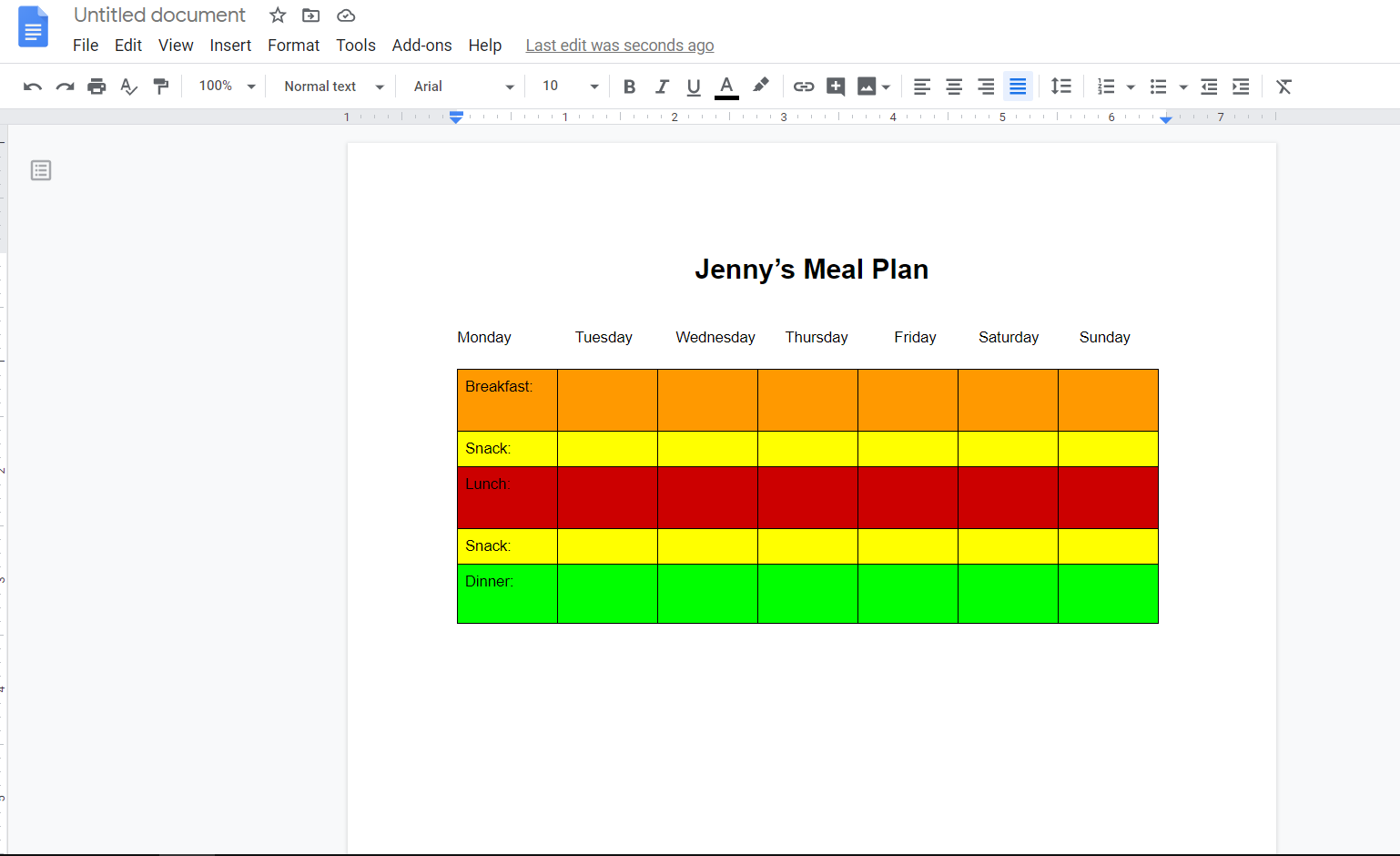Image resolution: width=1400 pixels, height=856 pixels.
Task: Click the 'Last edit was seconds ago' link
Action: [619, 46]
